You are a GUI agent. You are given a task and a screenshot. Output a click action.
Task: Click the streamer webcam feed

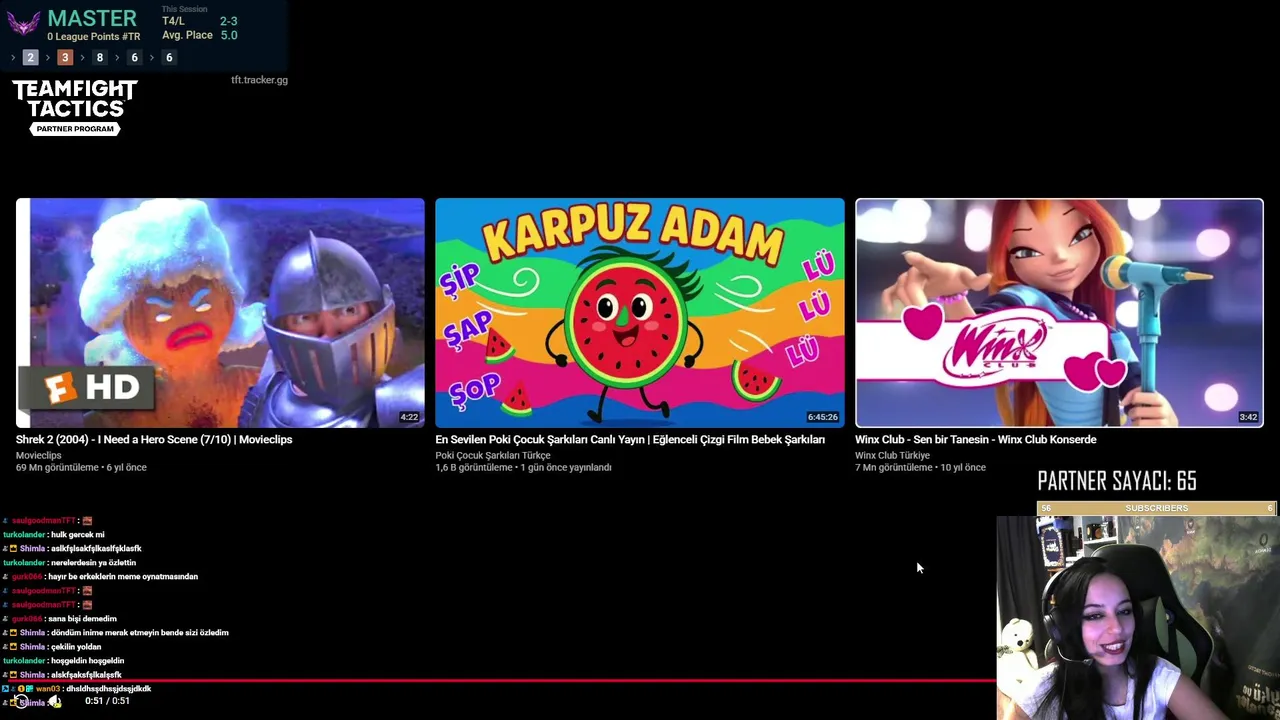pyautogui.click(x=1138, y=618)
